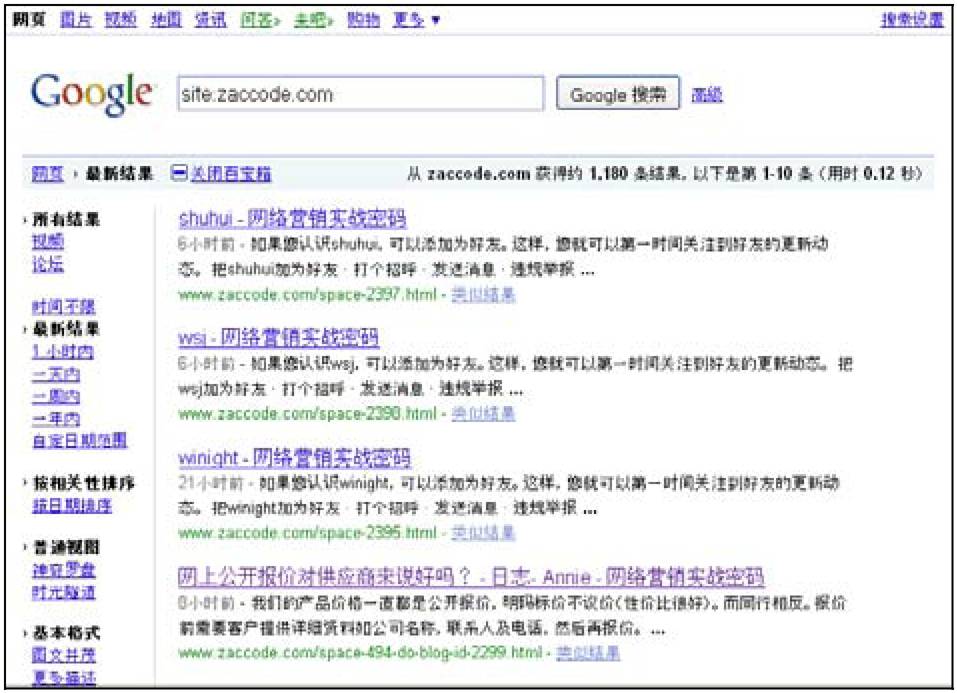Open 地图 from the top navigation bar
Viewport: 957px width, 693px height.
(166, 20)
